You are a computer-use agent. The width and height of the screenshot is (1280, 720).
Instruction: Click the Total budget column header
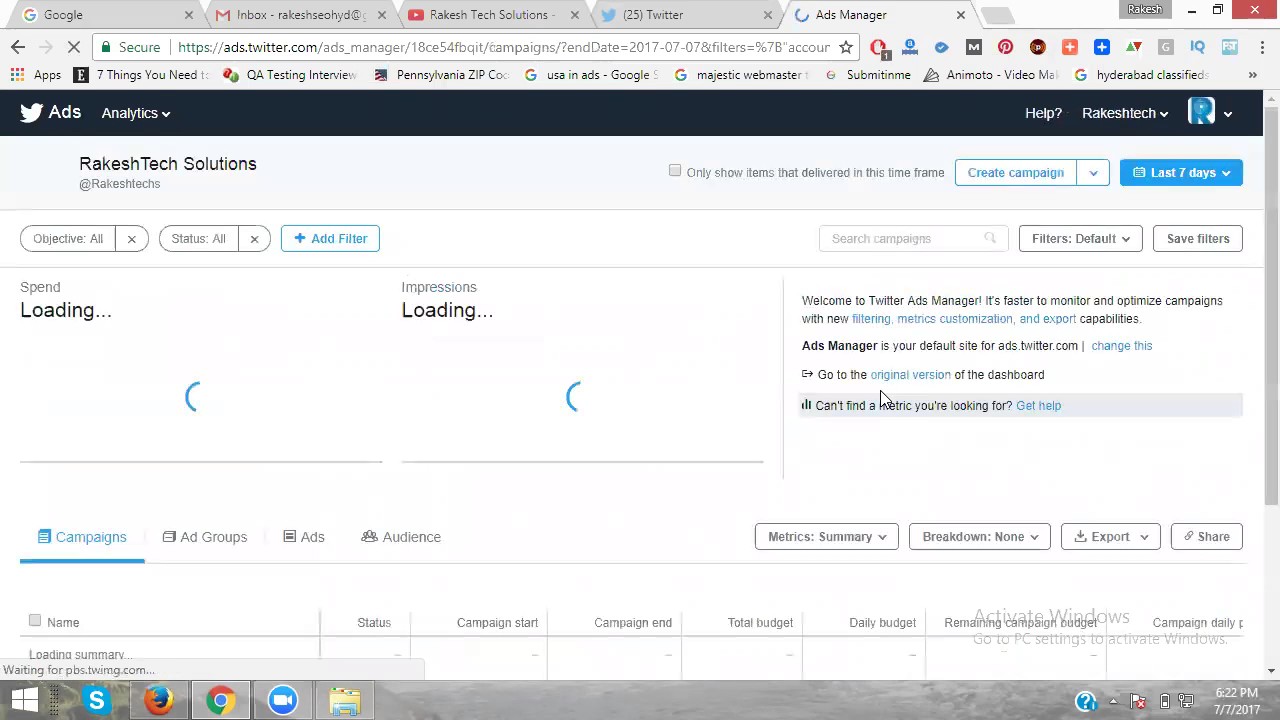760,623
